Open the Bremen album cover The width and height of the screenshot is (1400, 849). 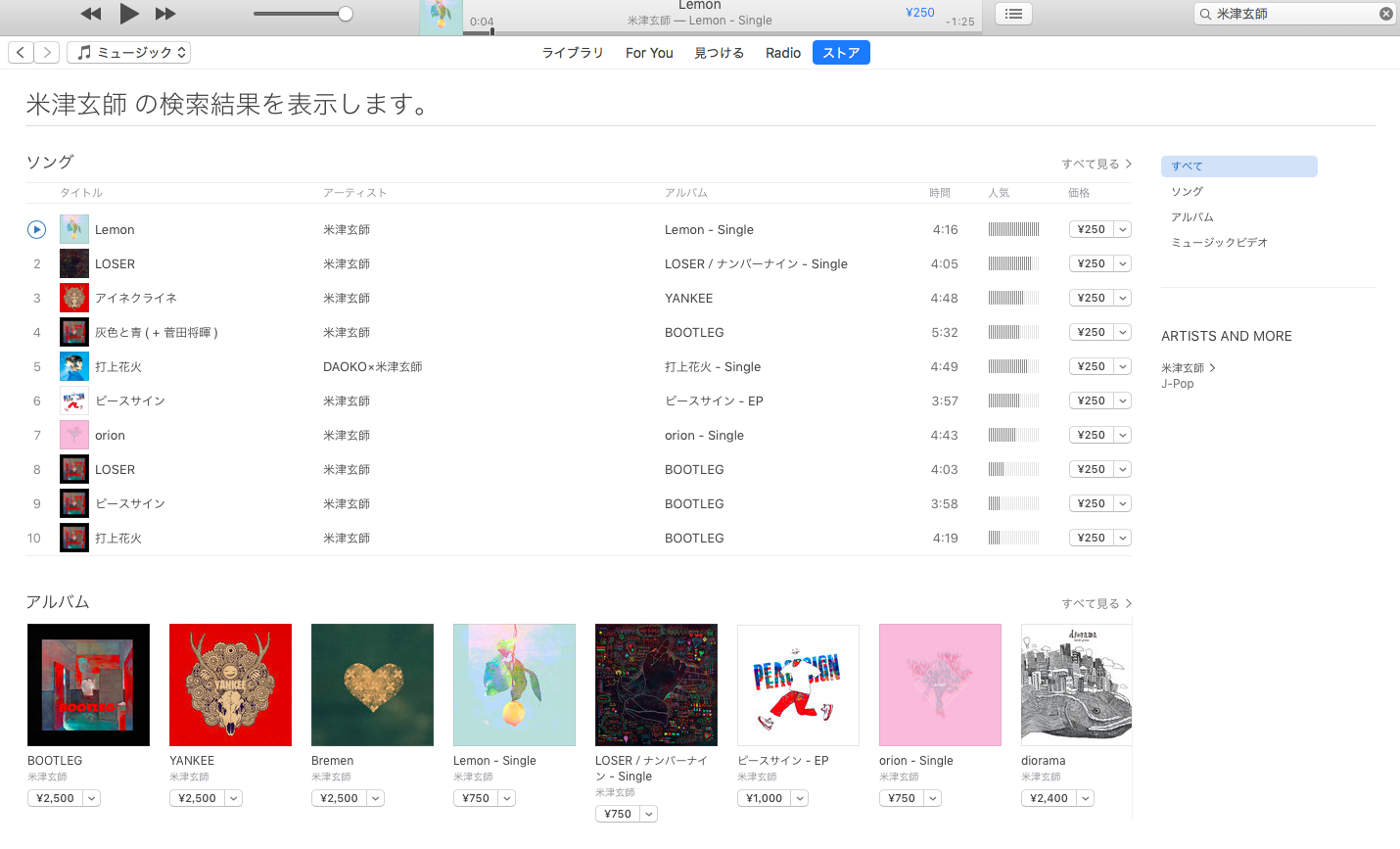click(372, 684)
